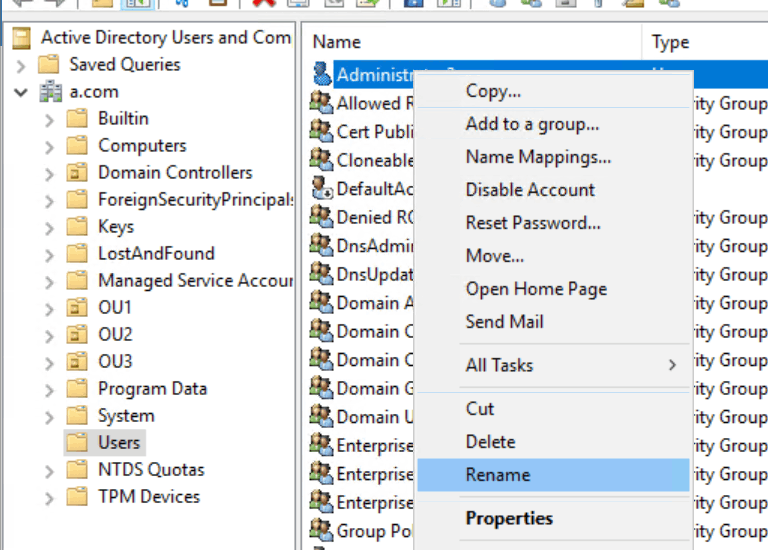Choose Move... from the context menu

click(x=552, y=256)
